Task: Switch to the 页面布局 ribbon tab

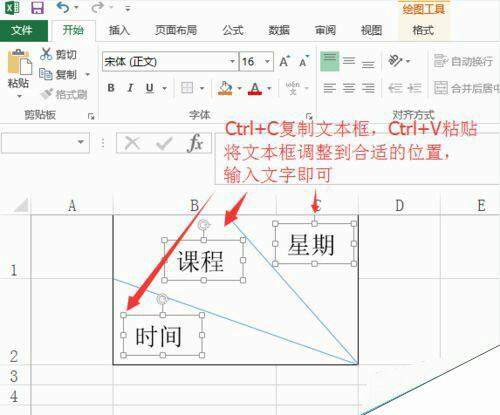Action: click(176, 30)
